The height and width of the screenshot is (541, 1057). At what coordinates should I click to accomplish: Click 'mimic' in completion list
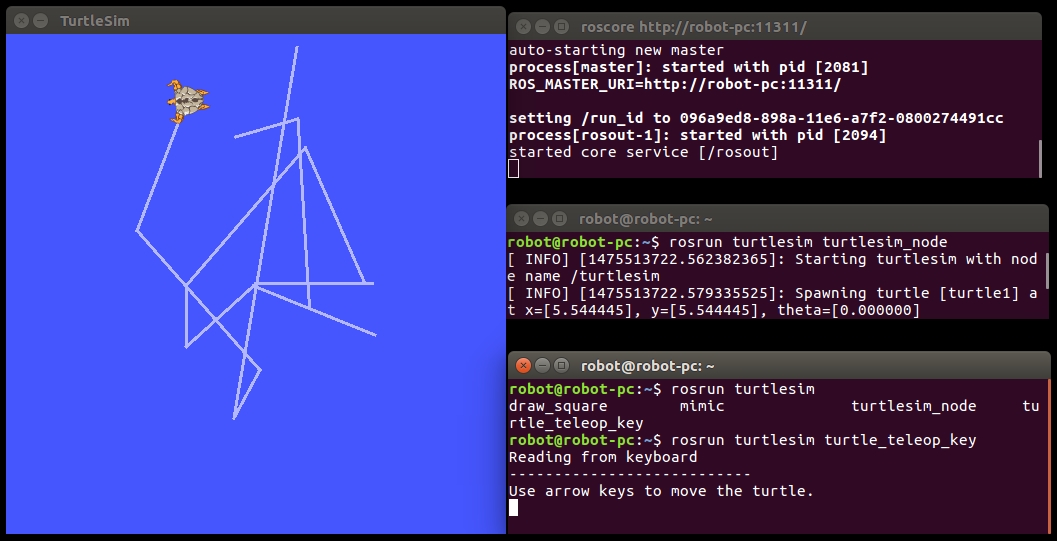[702, 406]
